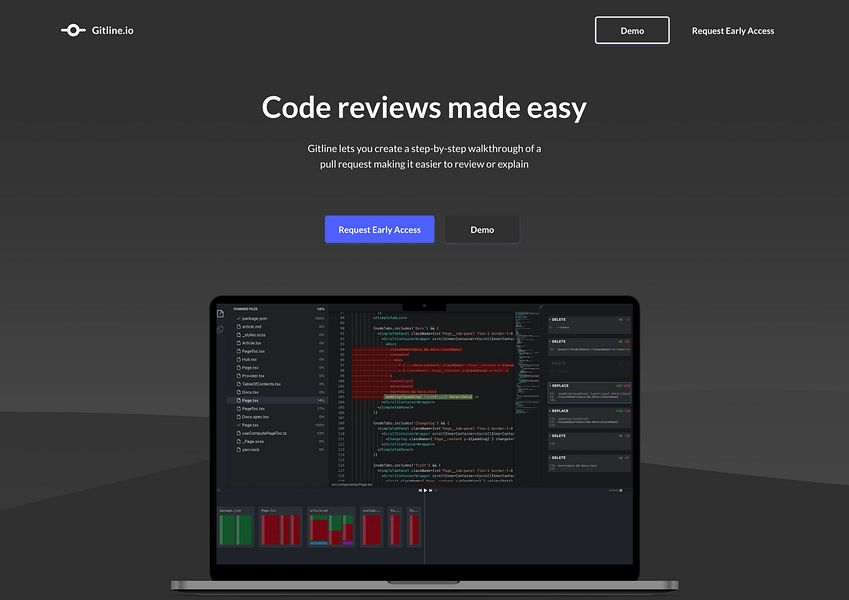849x600 pixels.
Task: Click the Code reviews made easy headline
Action: point(424,107)
